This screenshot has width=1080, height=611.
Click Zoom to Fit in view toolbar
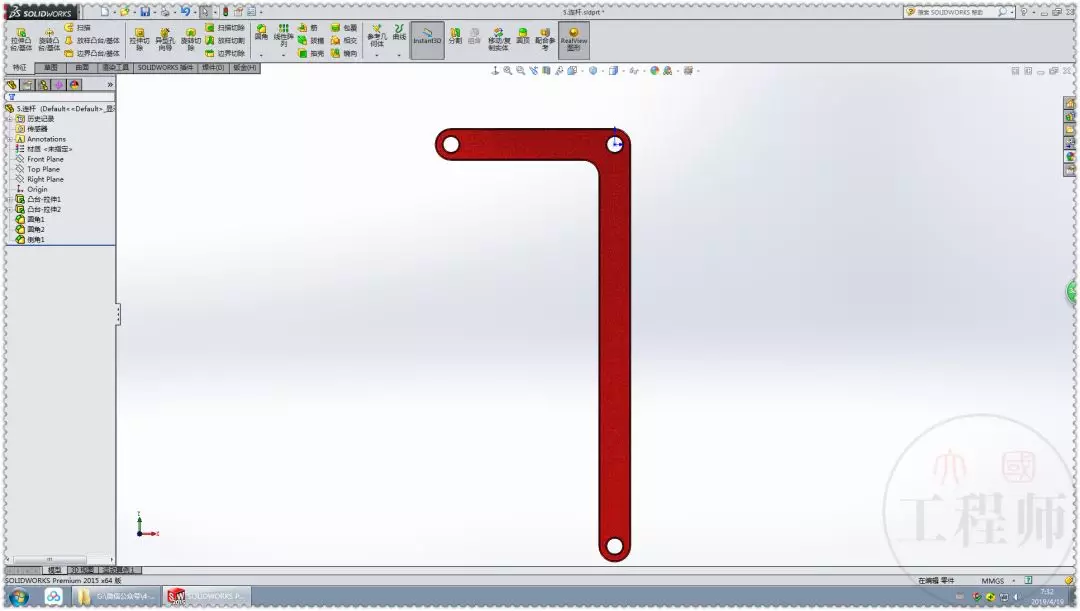click(508, 70)
